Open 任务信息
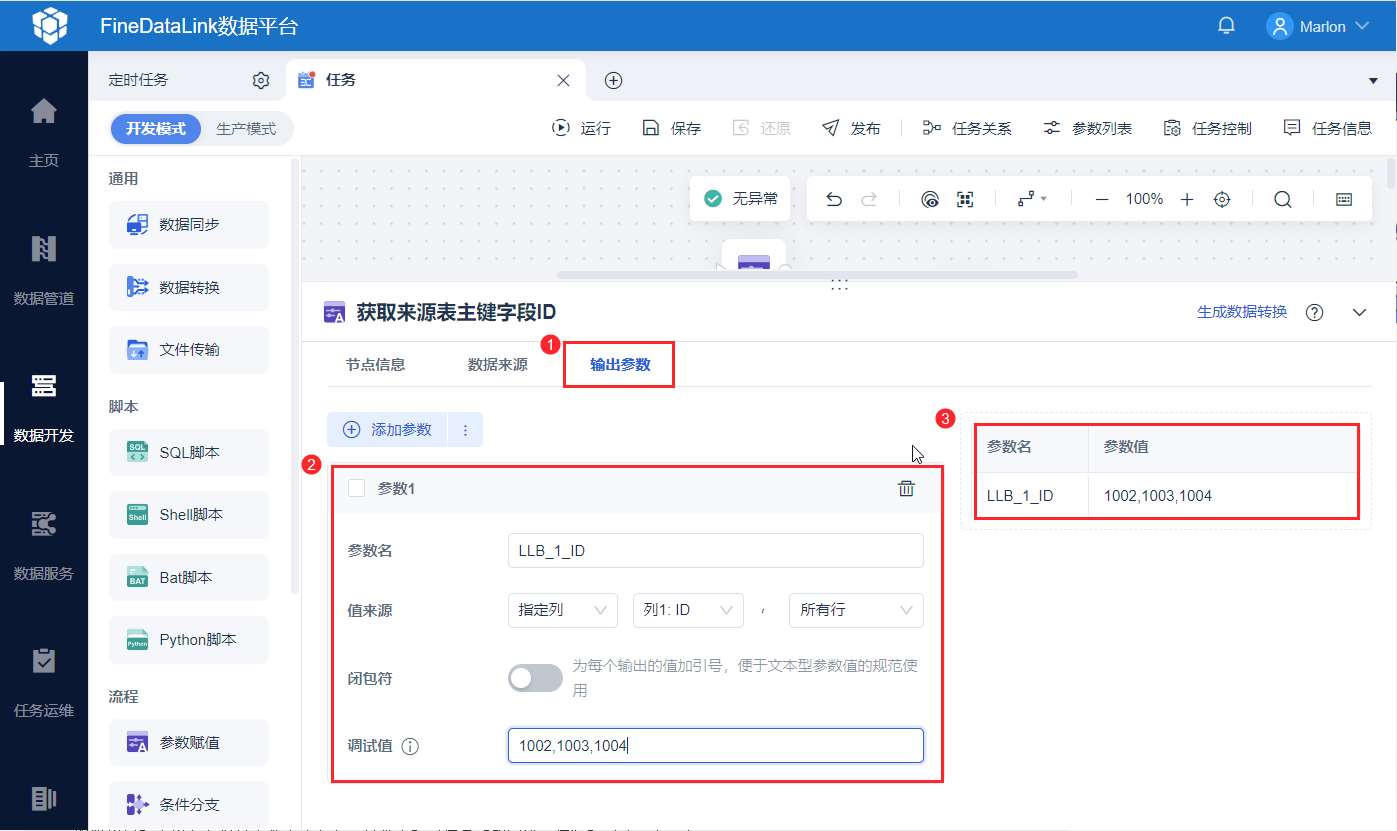The width and height of the screenshot is (1397, 831). click(1327, 128)
